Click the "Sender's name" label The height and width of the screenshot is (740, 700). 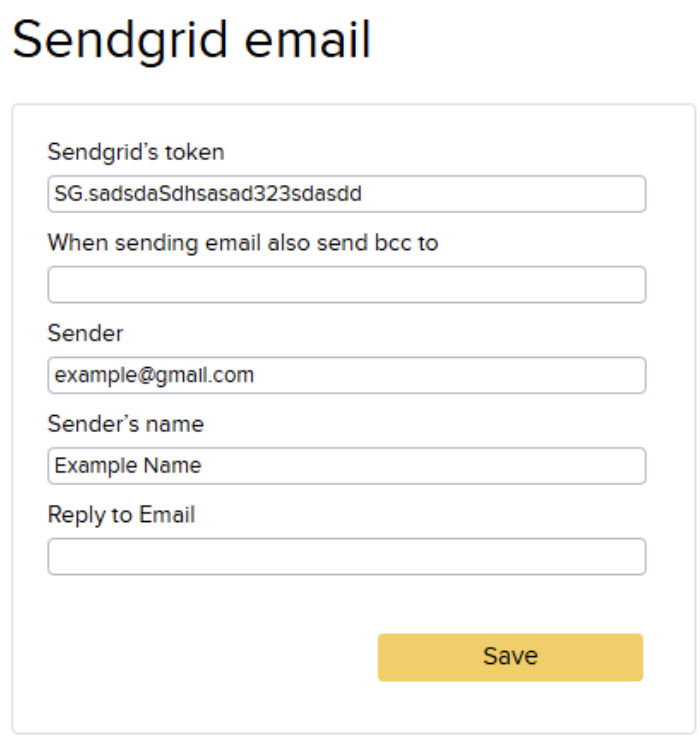pyautogui.click(x=125, y=424)
